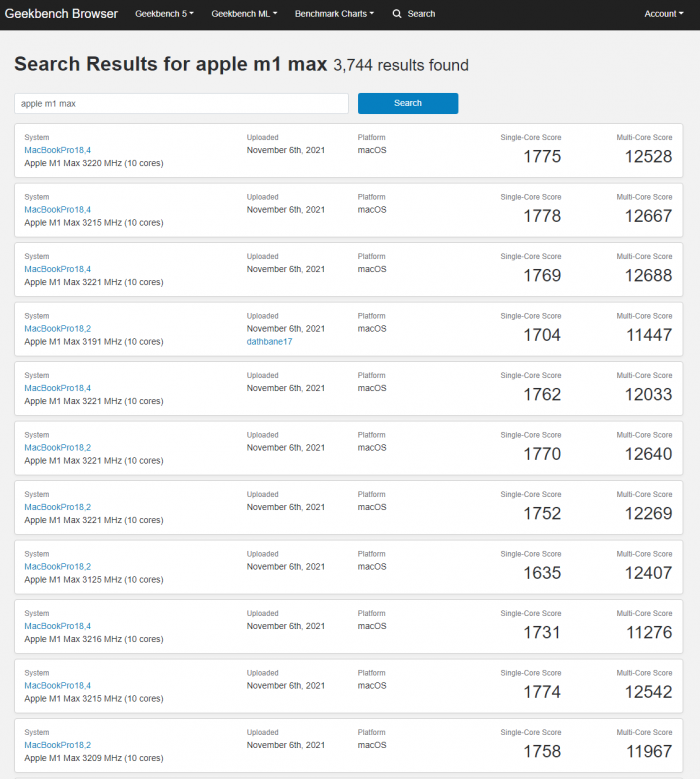Screen dimensions: 700x779
Task: Open MacBookPro18,2 result with multi-core 11967
Action: pyautogui.click(x=58, y=745)
